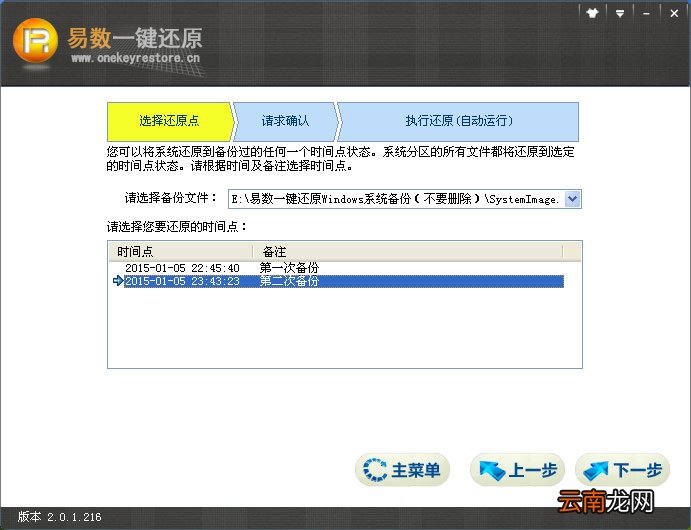Click the 第一次备份 note cell

tap(289, 267)
